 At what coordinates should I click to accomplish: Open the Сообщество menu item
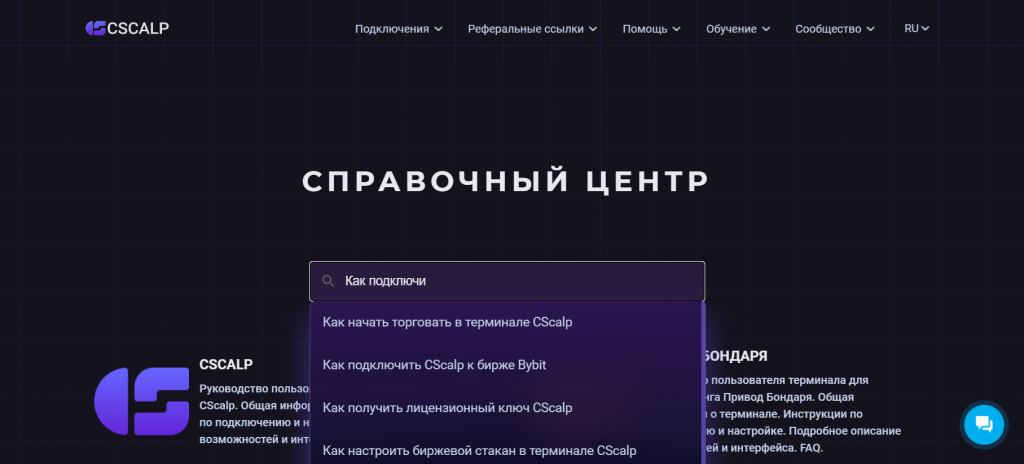(828, 29)
